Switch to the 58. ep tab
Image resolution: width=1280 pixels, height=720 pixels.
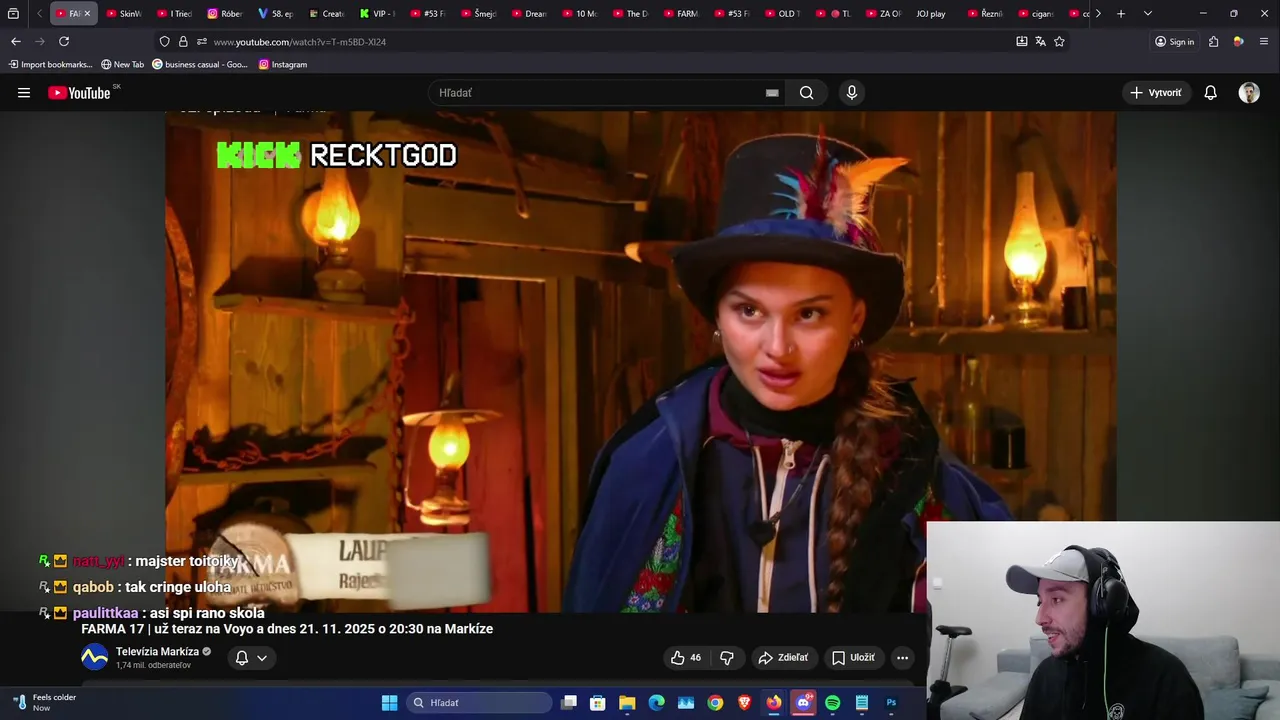tap(276, 14)
